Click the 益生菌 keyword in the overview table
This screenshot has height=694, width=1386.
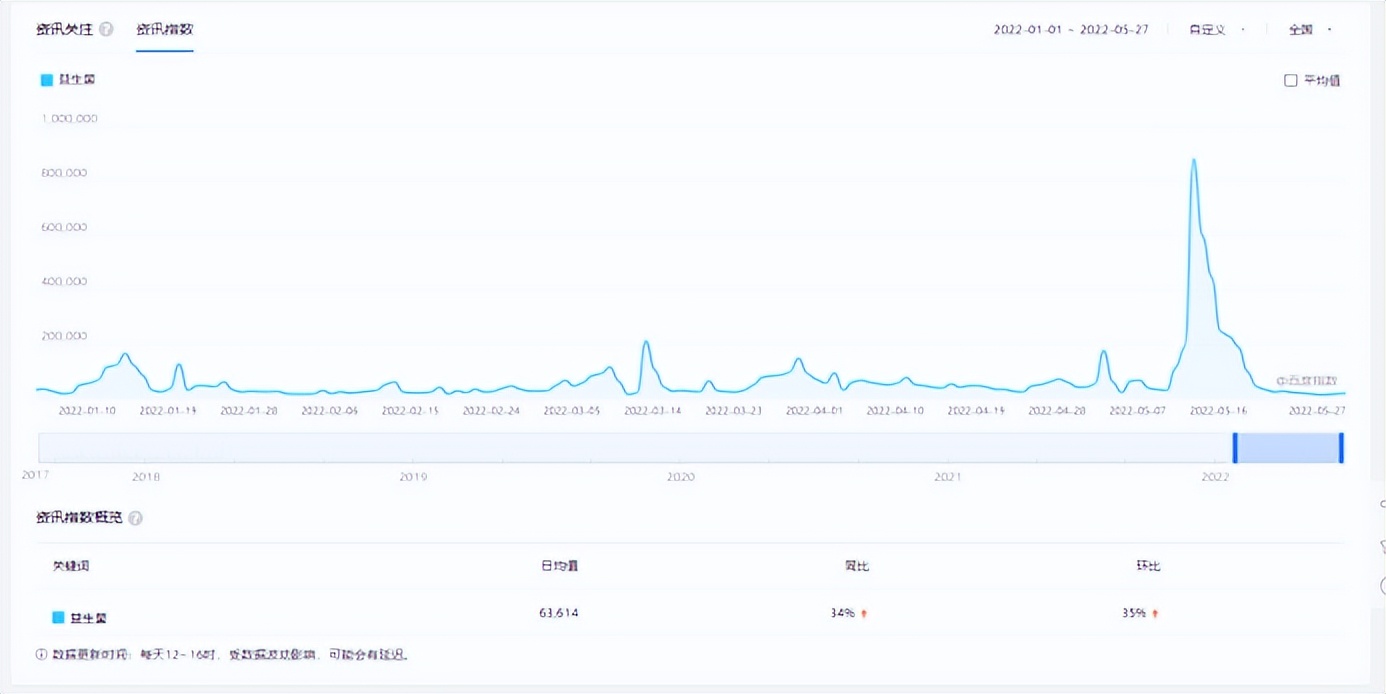(x=88, y=618)
